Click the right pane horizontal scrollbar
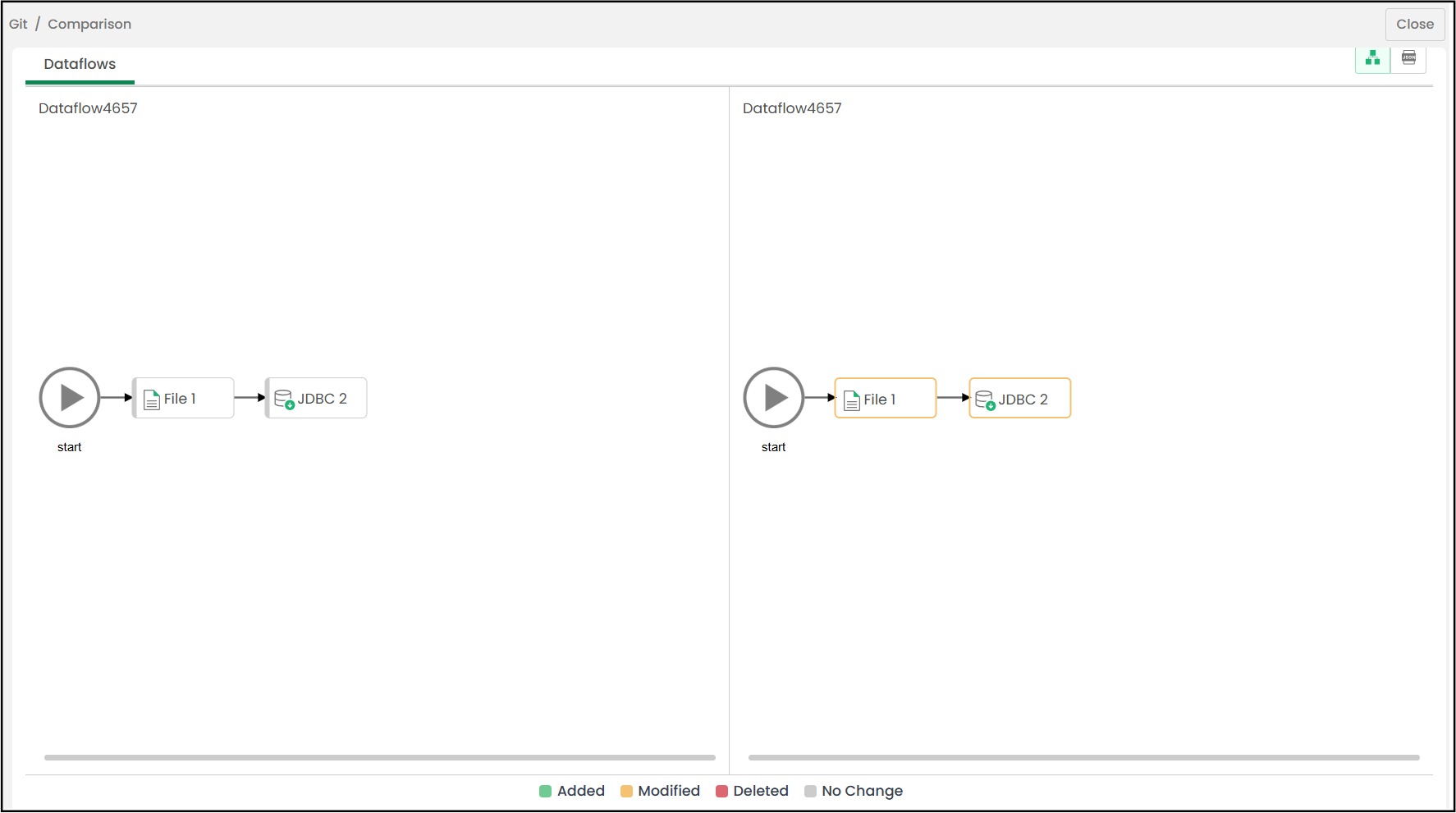The image size is (1456, 813). click(1083, 757)
